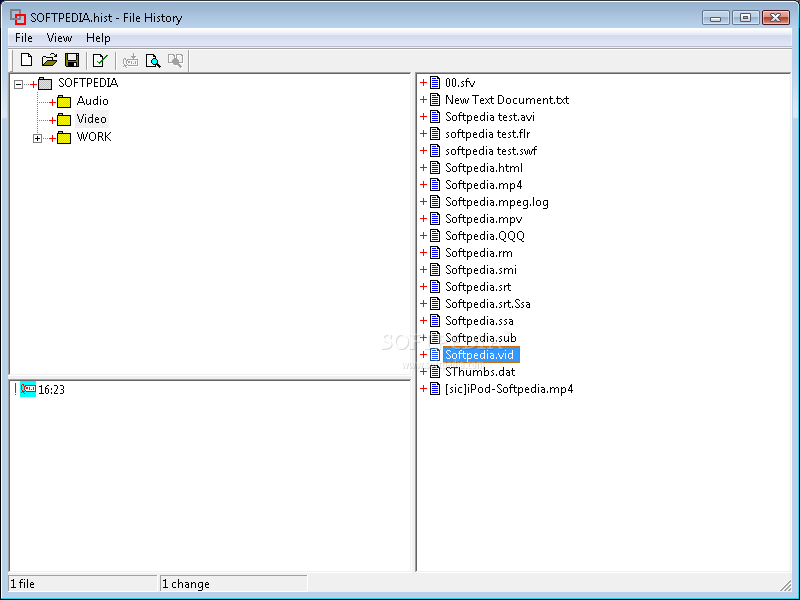This screenshot has height=600, width=800.
Task: Expand the WORK folder node
Action: 37,138
